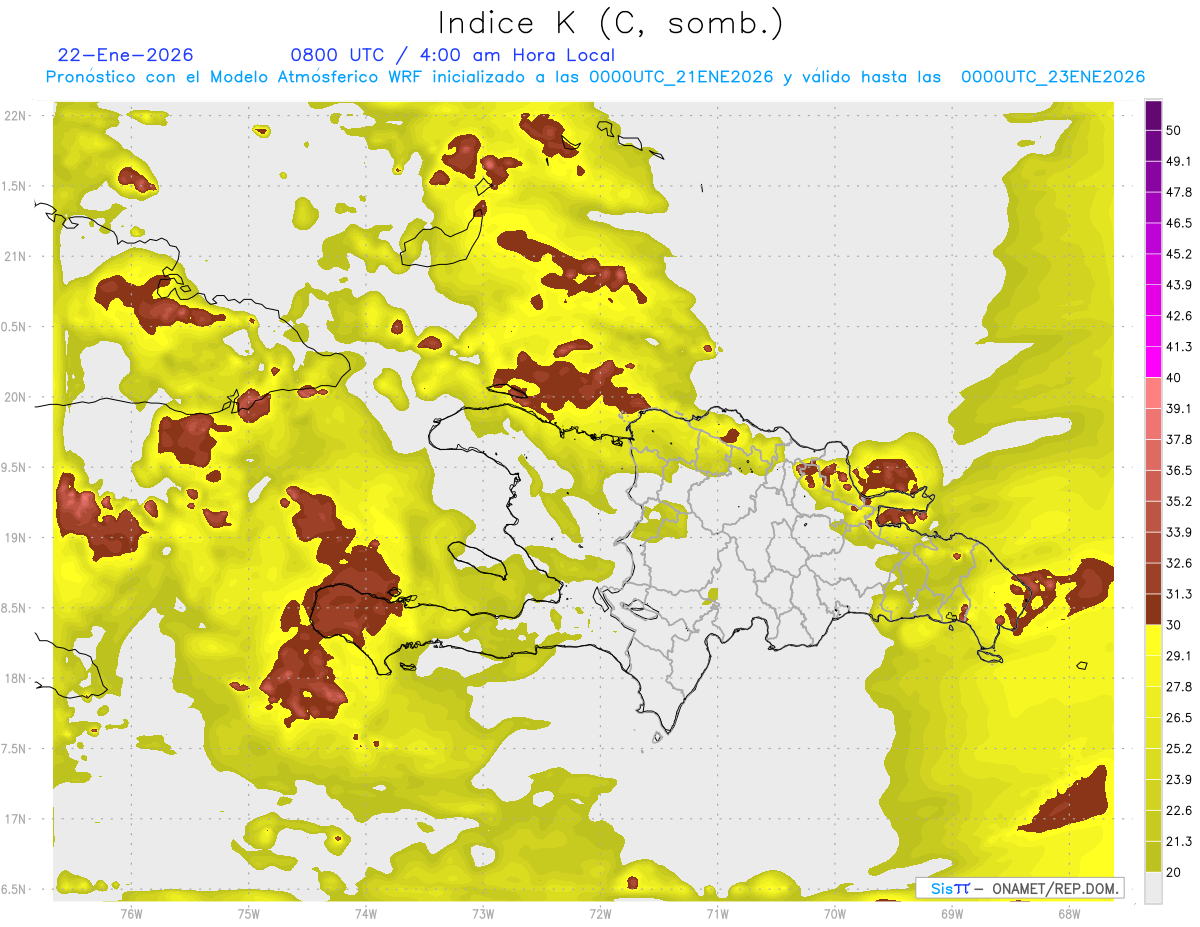1200x927 pixels.
Task: Click the legend label "43.9"
Action: 1179,285
